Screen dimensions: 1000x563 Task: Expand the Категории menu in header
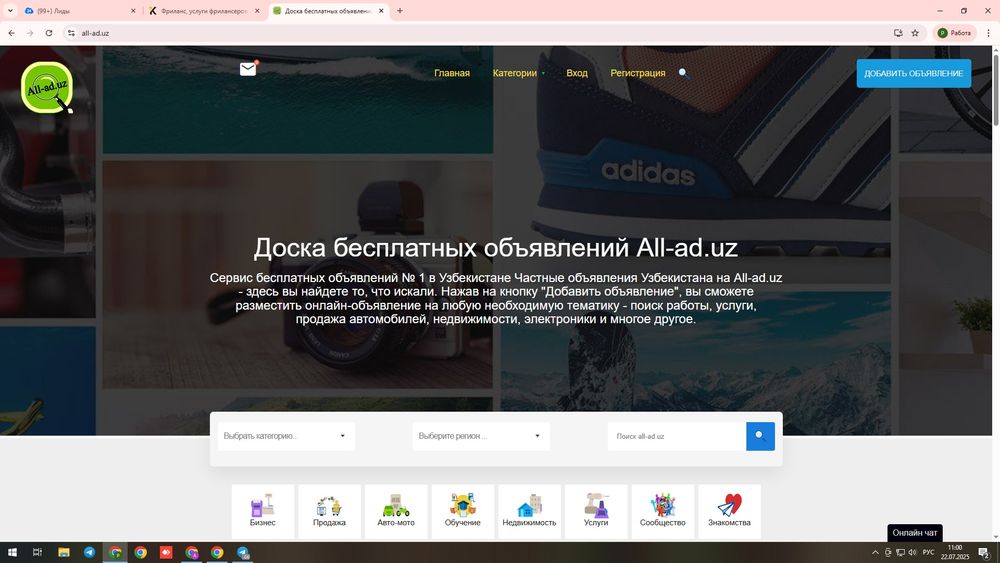(x=518, y=73)
